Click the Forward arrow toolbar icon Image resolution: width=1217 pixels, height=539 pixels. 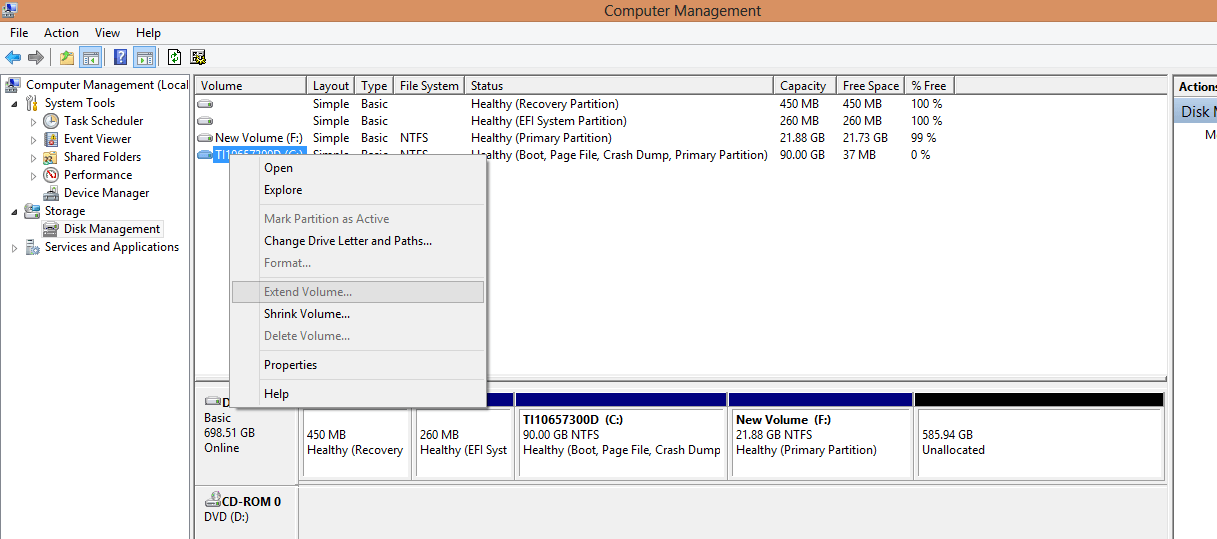point(36,57)
